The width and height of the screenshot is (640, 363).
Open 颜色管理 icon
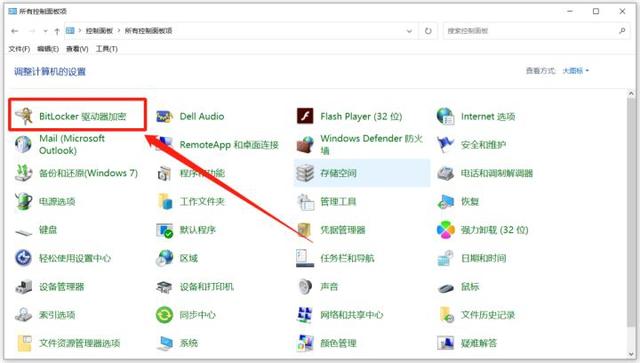point(305,343)
